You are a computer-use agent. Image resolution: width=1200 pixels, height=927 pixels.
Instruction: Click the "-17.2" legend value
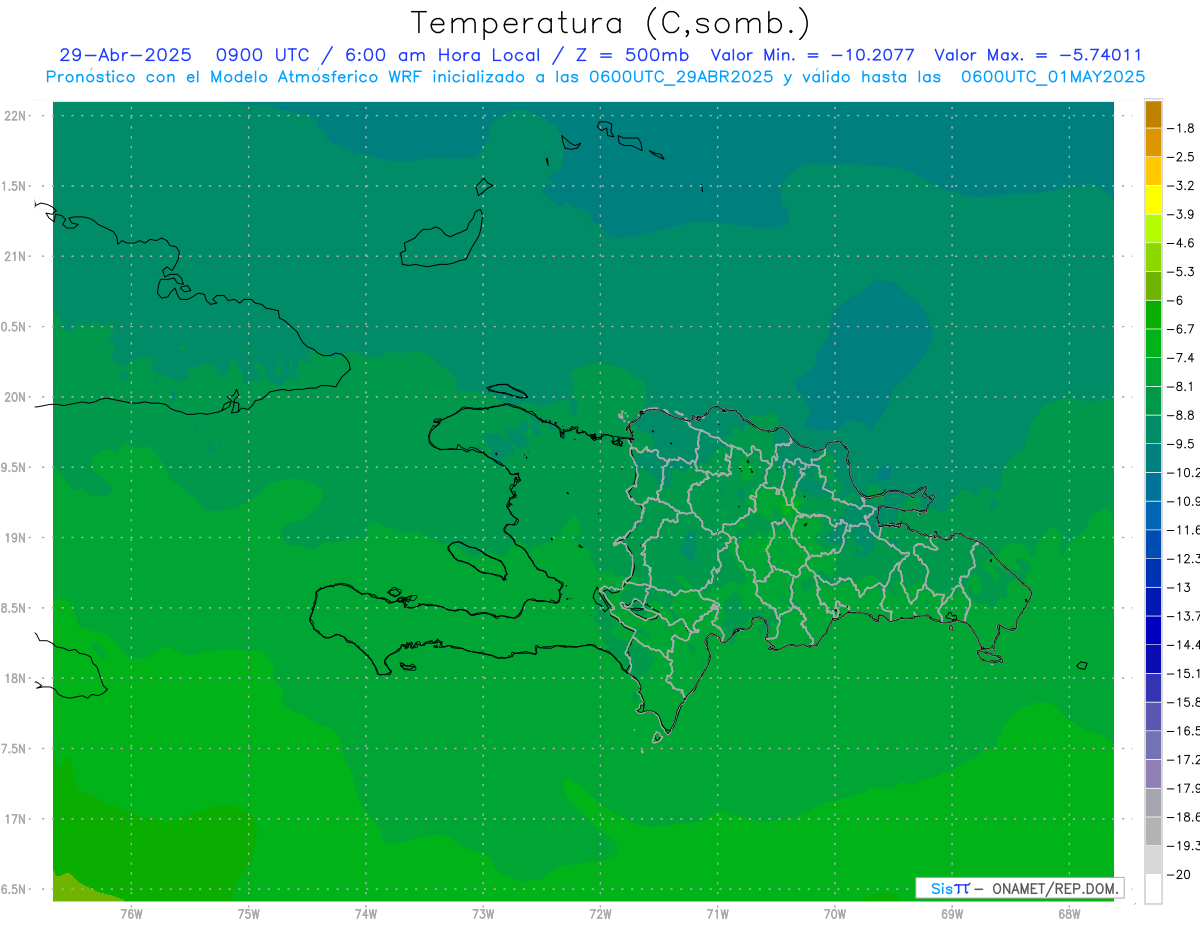tap(1184, 759)
